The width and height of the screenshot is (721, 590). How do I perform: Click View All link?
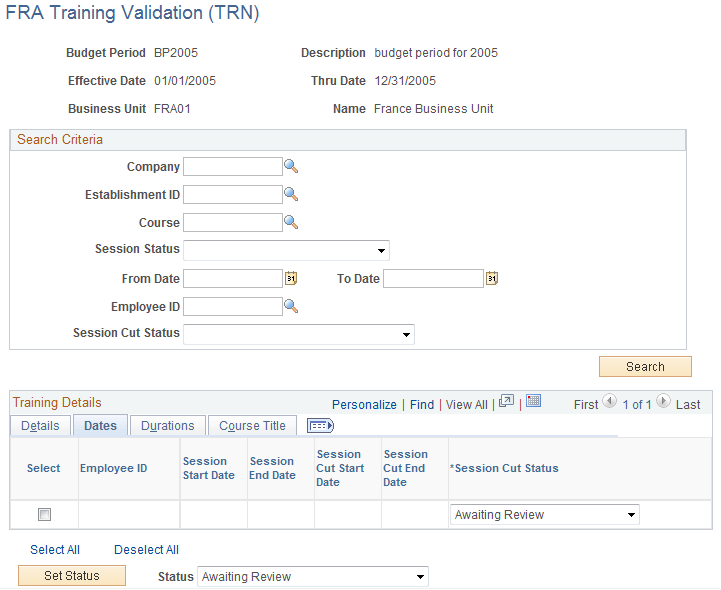pos(467,405)
